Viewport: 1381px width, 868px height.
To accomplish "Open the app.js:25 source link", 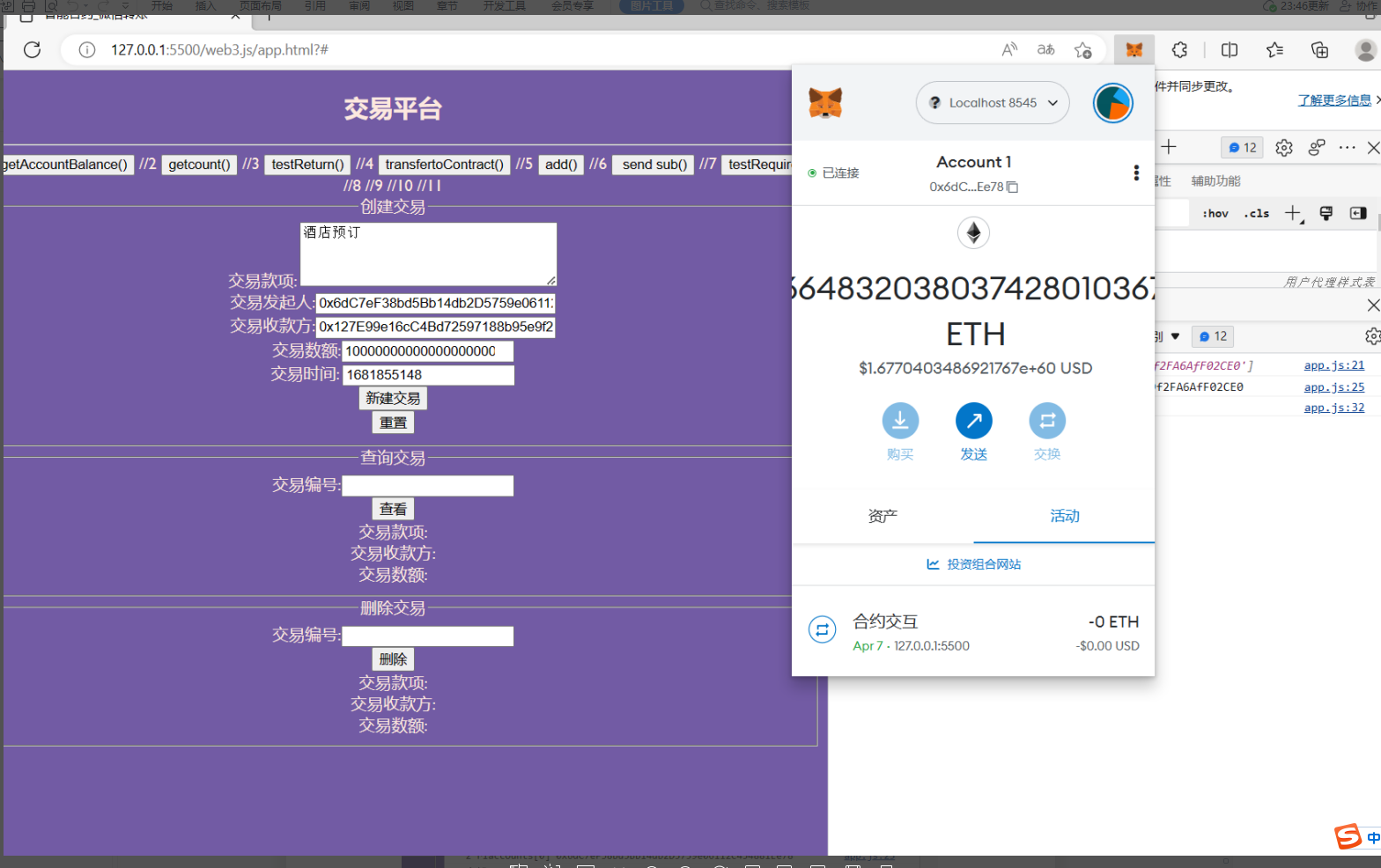I will coord(1333,387).
